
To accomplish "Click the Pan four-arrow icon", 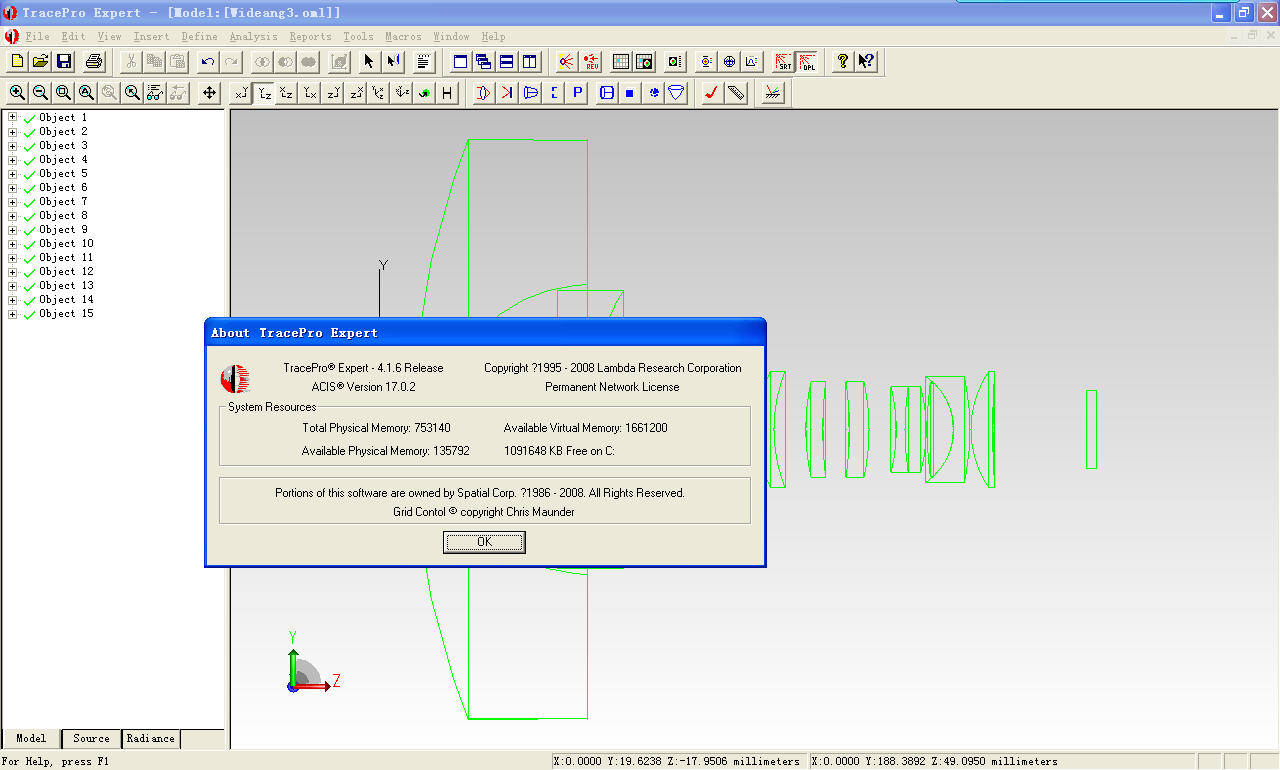I will 209,92.
